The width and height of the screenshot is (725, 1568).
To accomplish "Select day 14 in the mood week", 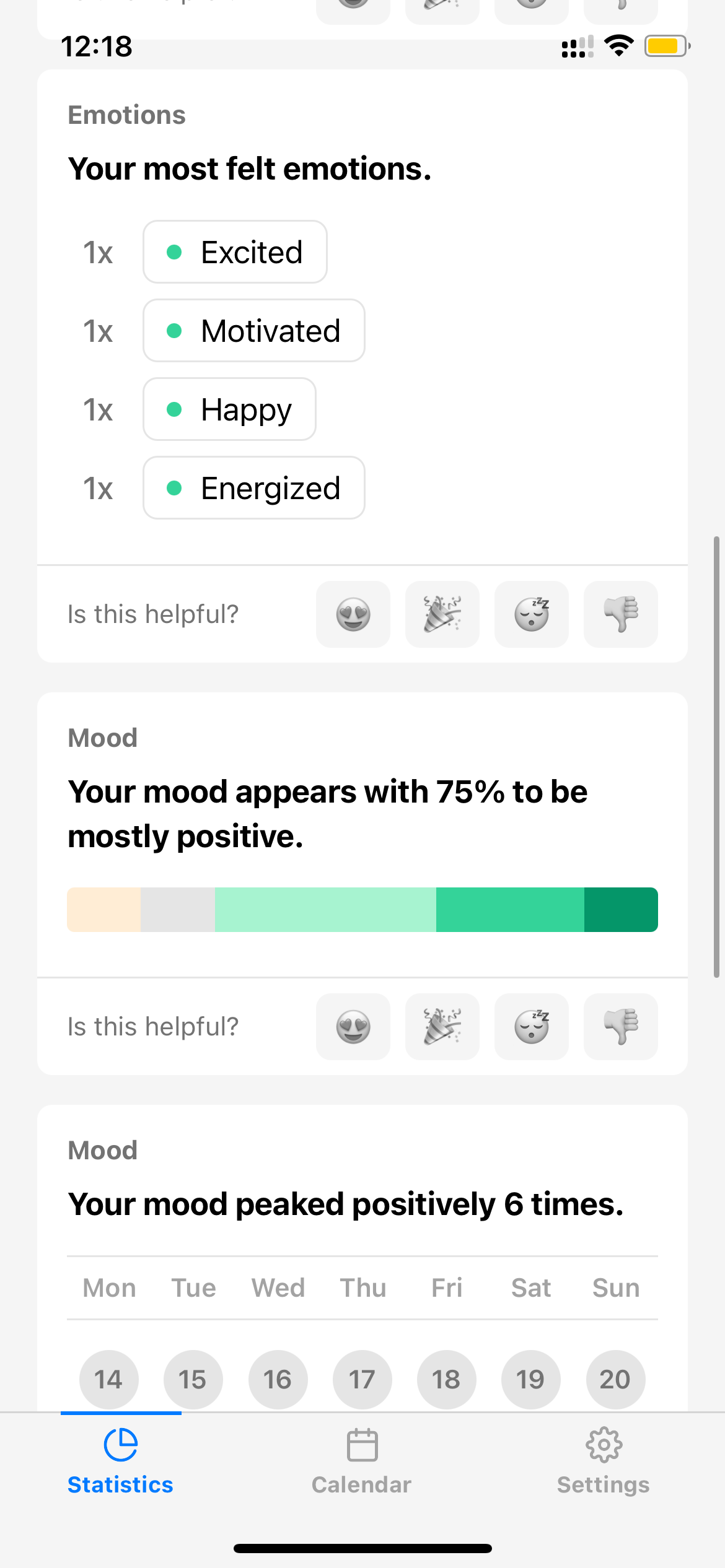I will [x=108, y=1380].
